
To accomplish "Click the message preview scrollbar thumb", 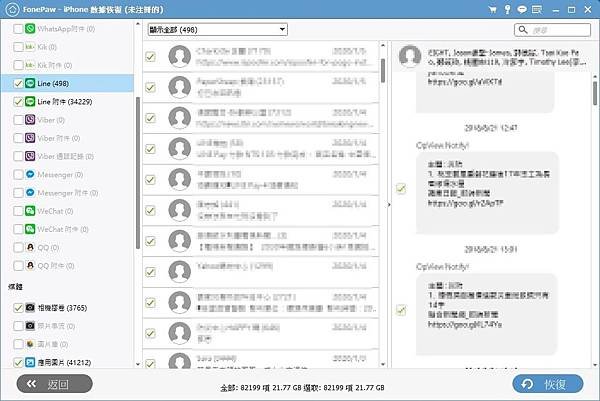I will 595,93.
